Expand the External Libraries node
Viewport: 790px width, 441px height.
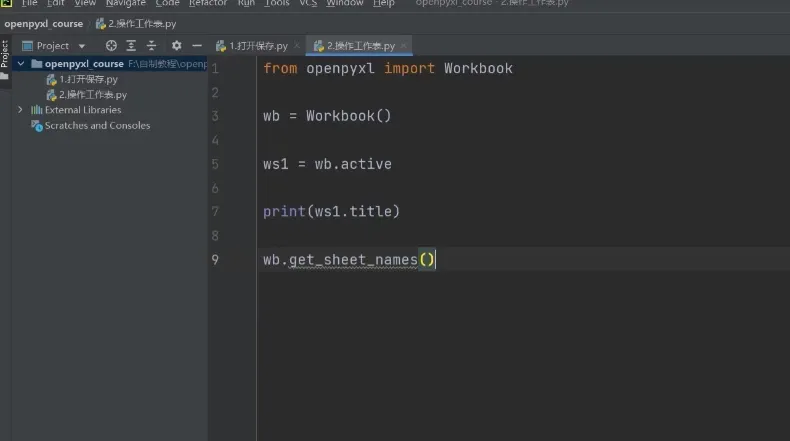[x=21, y=110]
